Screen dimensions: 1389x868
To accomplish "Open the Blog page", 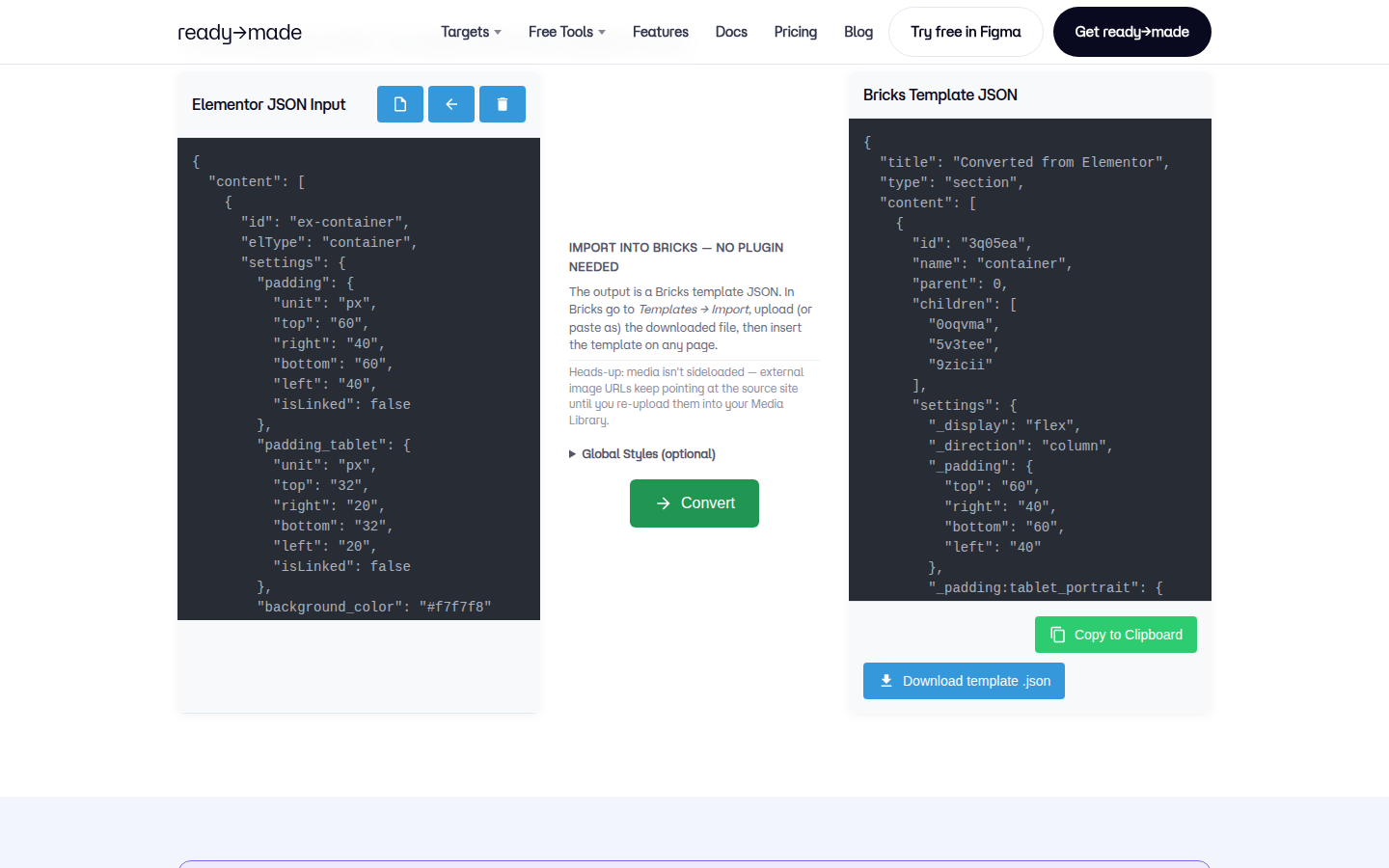I will pyautogui.click(x=858, y=32).
